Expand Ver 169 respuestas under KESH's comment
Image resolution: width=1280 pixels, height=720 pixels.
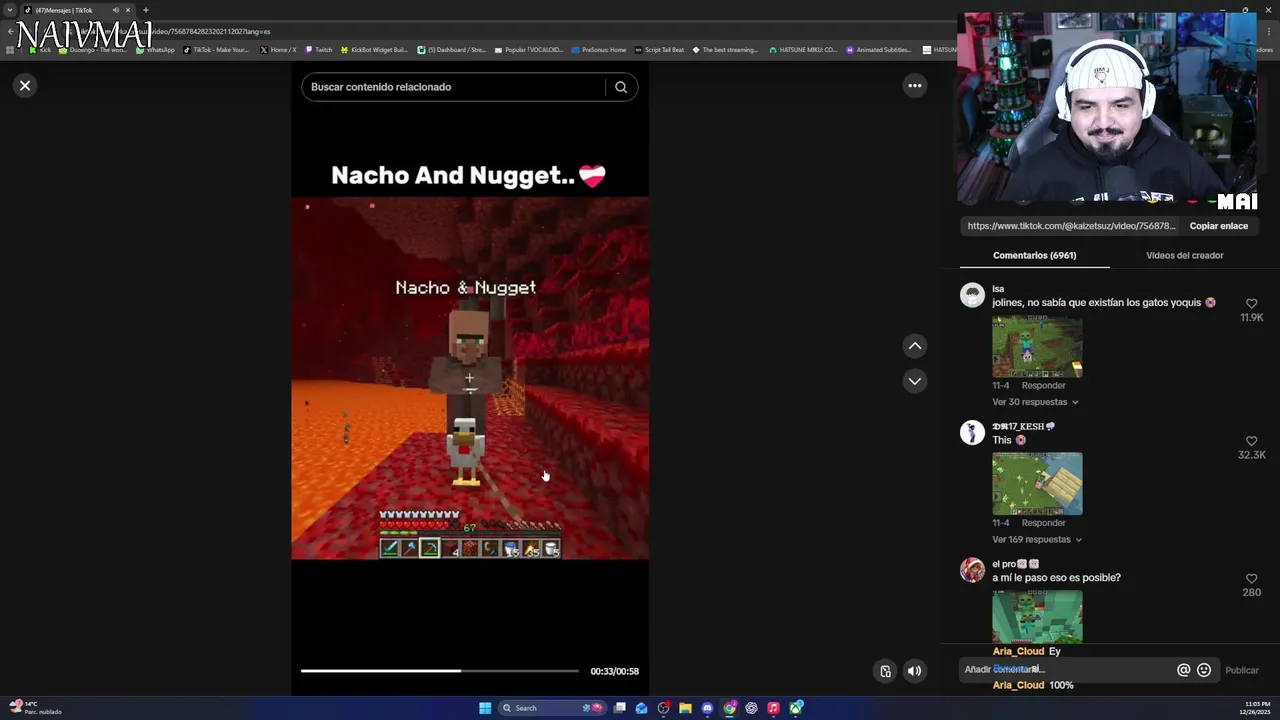tap(1036, 540)
